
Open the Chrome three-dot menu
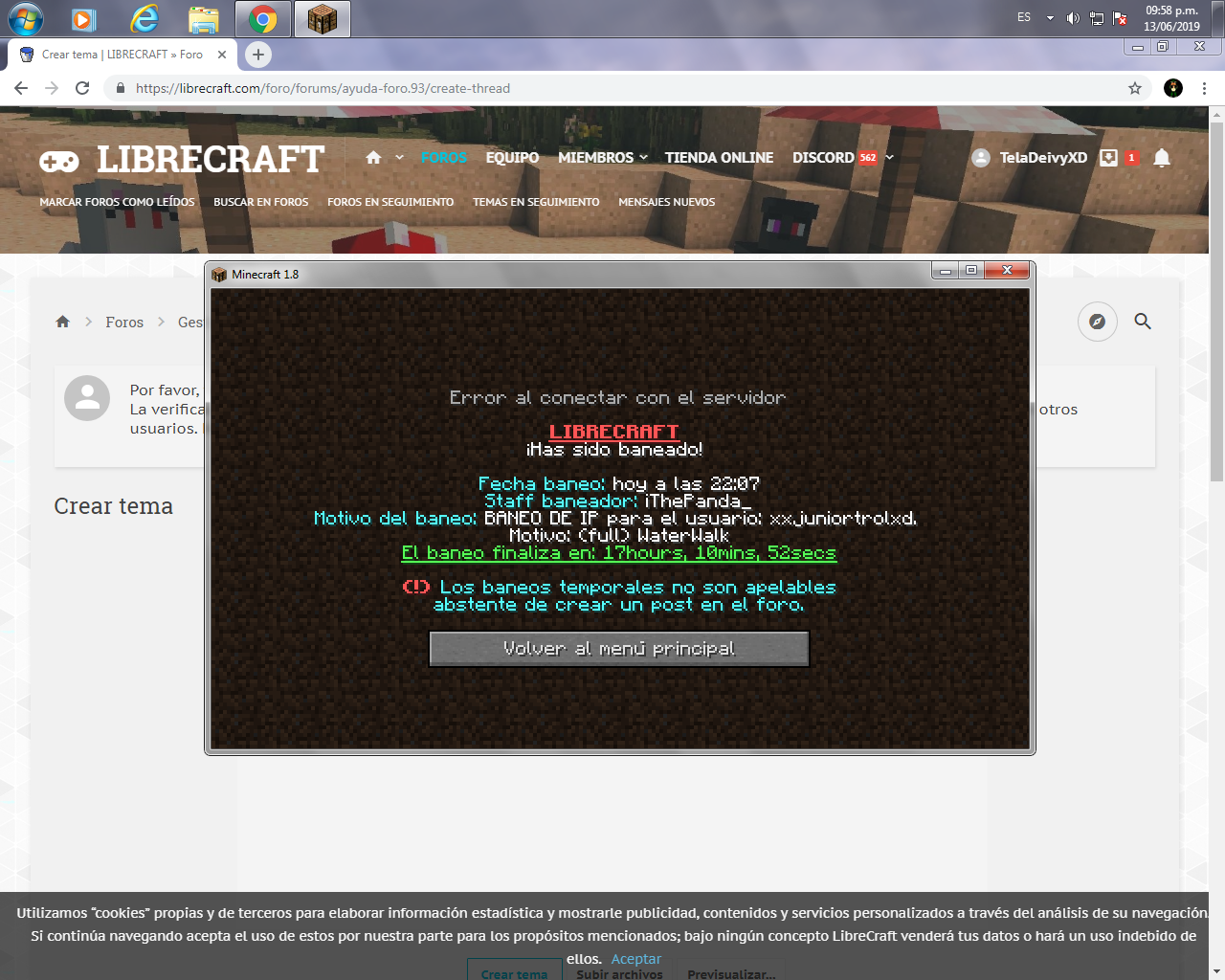(1204, 88)
